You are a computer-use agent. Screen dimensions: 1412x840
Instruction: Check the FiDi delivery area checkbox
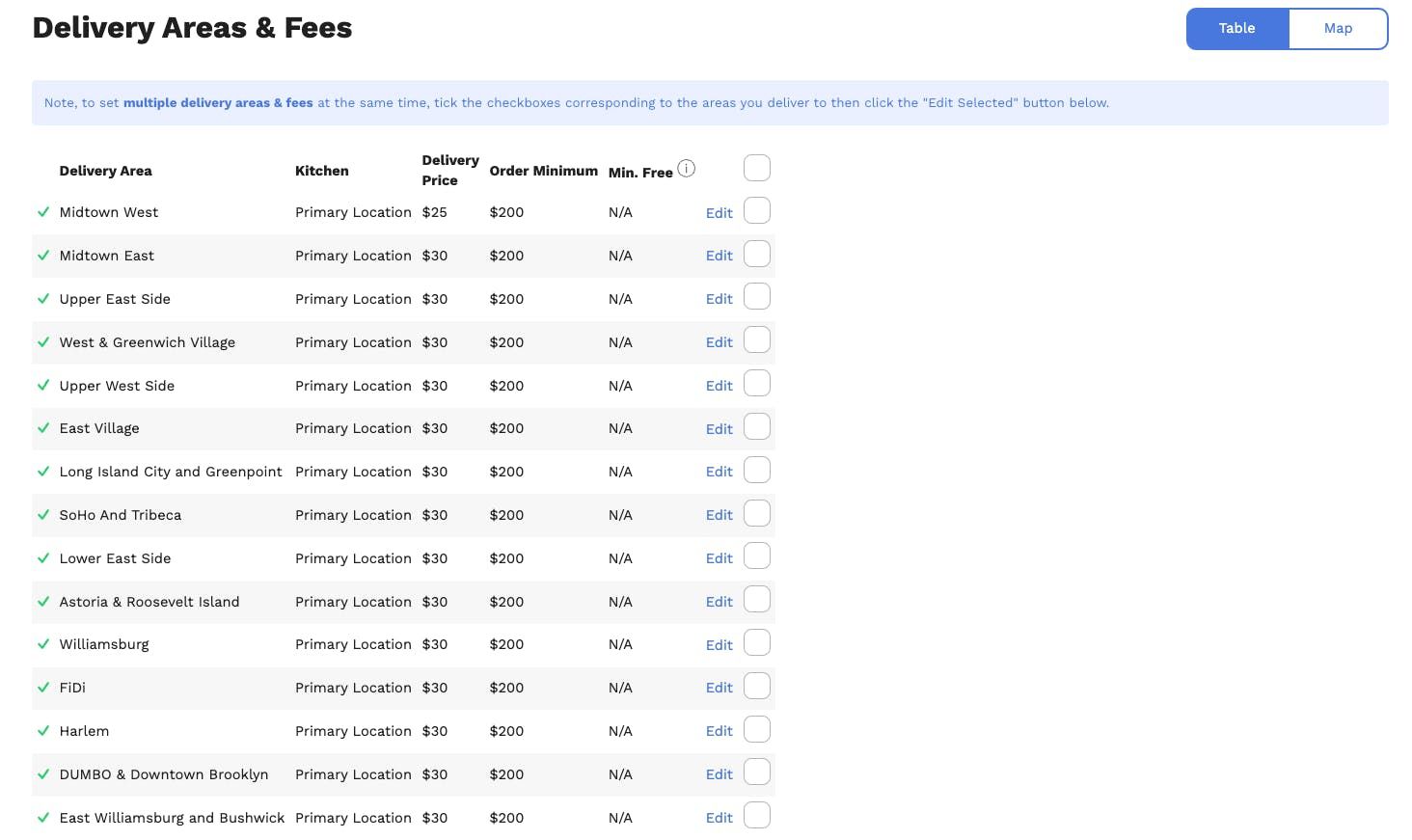pyautogui.click(x=757, y=687)
